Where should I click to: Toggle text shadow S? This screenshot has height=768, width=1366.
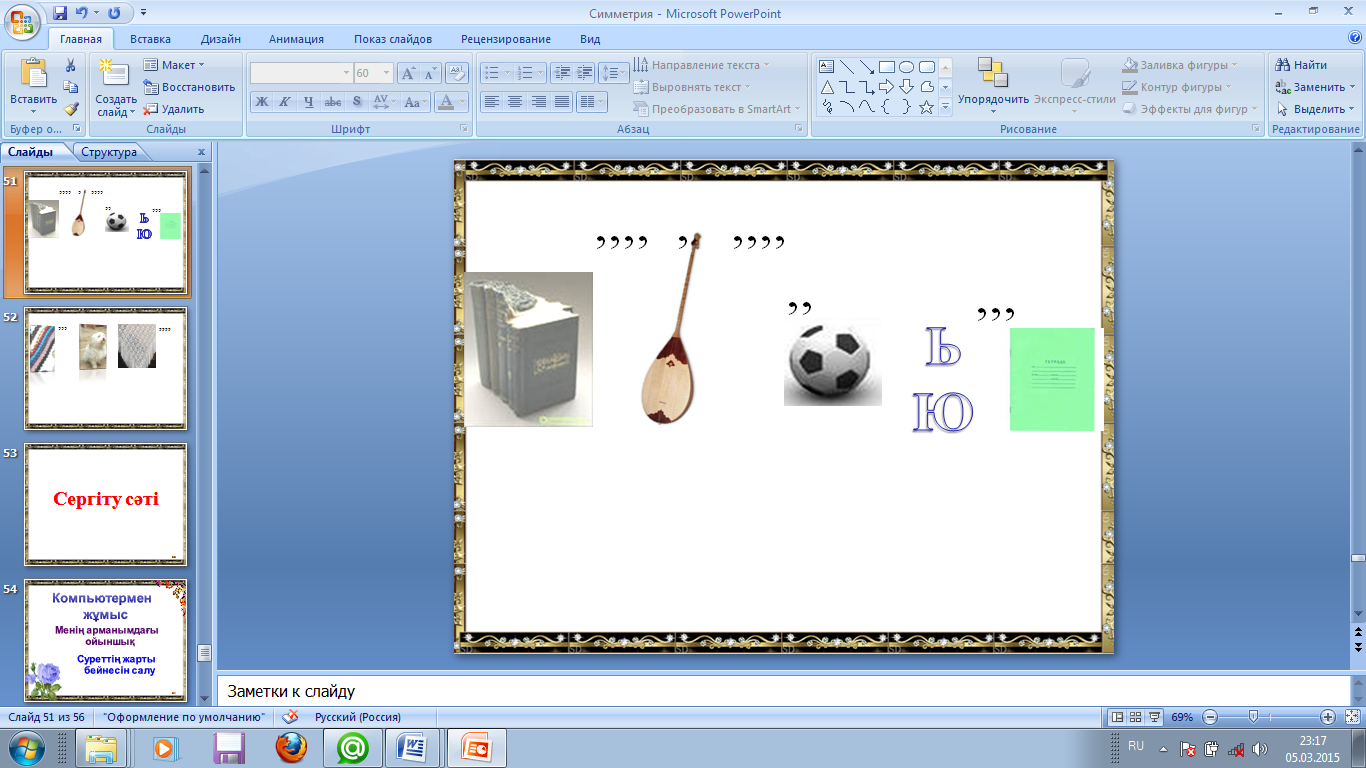coord(357,102)
